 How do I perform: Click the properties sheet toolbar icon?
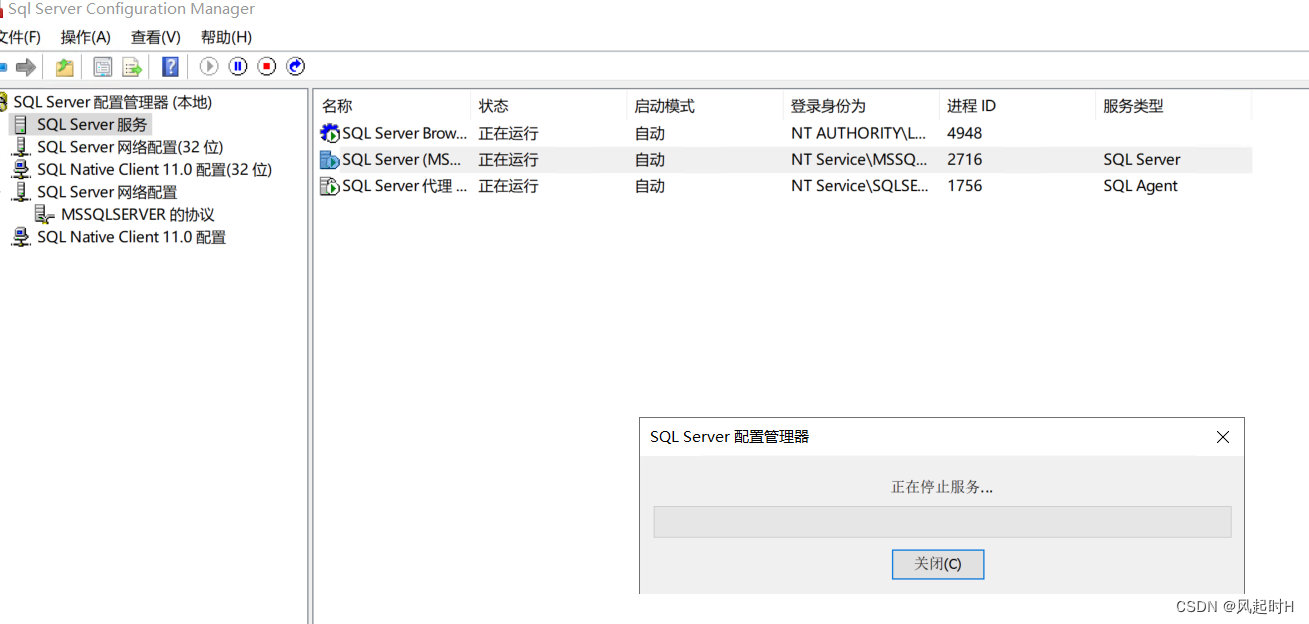click(102, 66)
